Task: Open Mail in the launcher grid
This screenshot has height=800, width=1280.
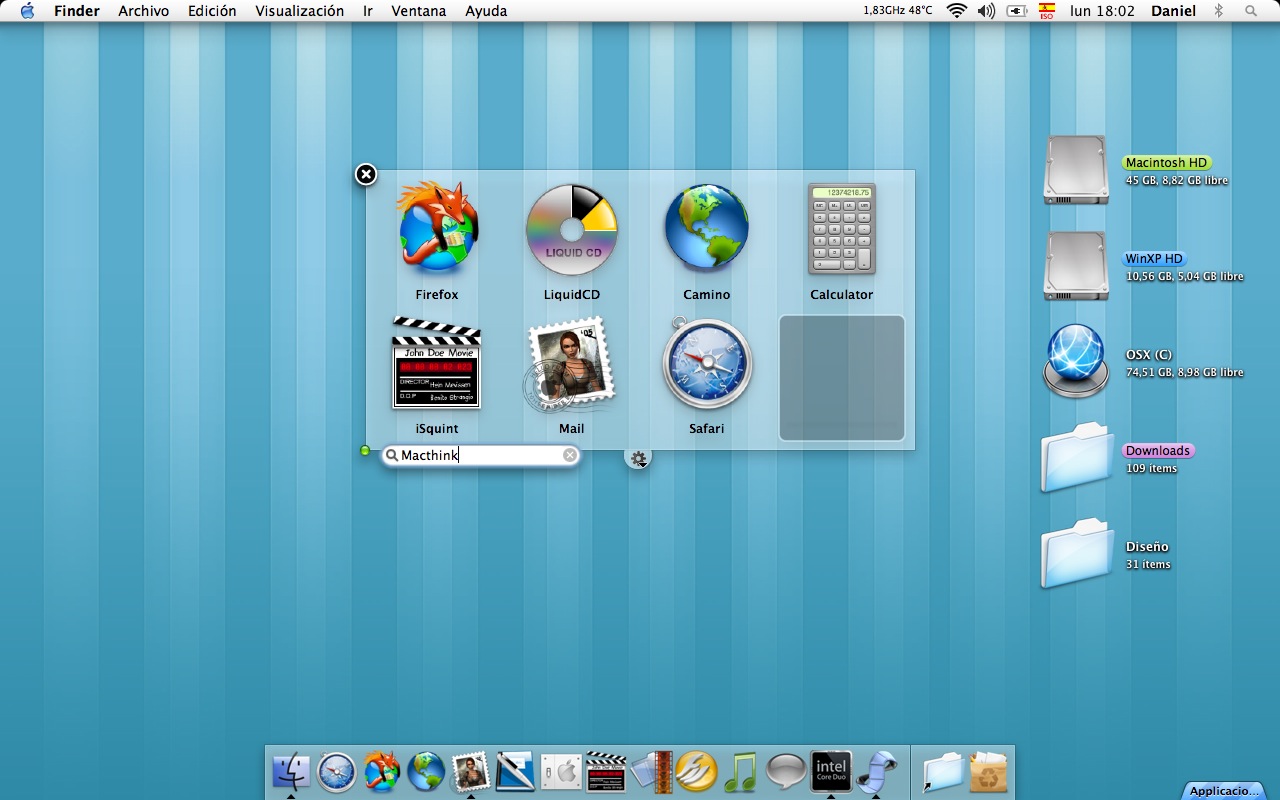Action: [x=571, y=363]
